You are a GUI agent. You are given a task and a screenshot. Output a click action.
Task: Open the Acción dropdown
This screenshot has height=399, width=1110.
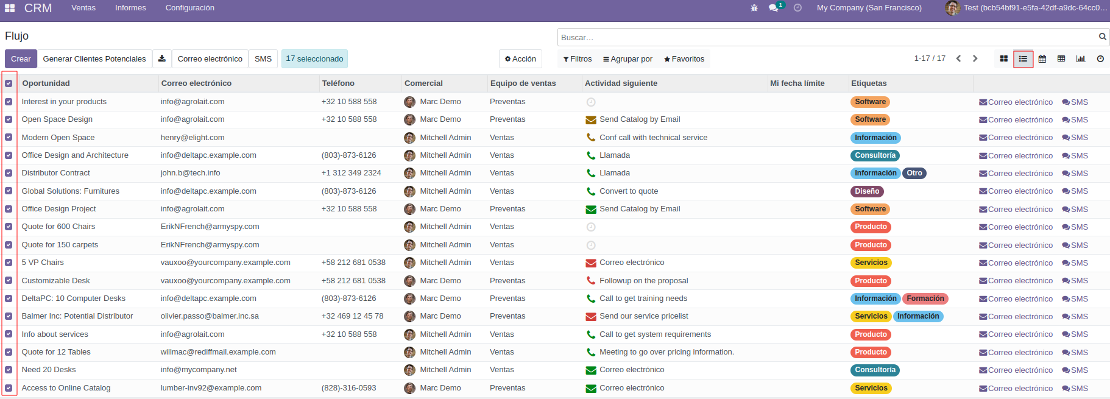520,59
